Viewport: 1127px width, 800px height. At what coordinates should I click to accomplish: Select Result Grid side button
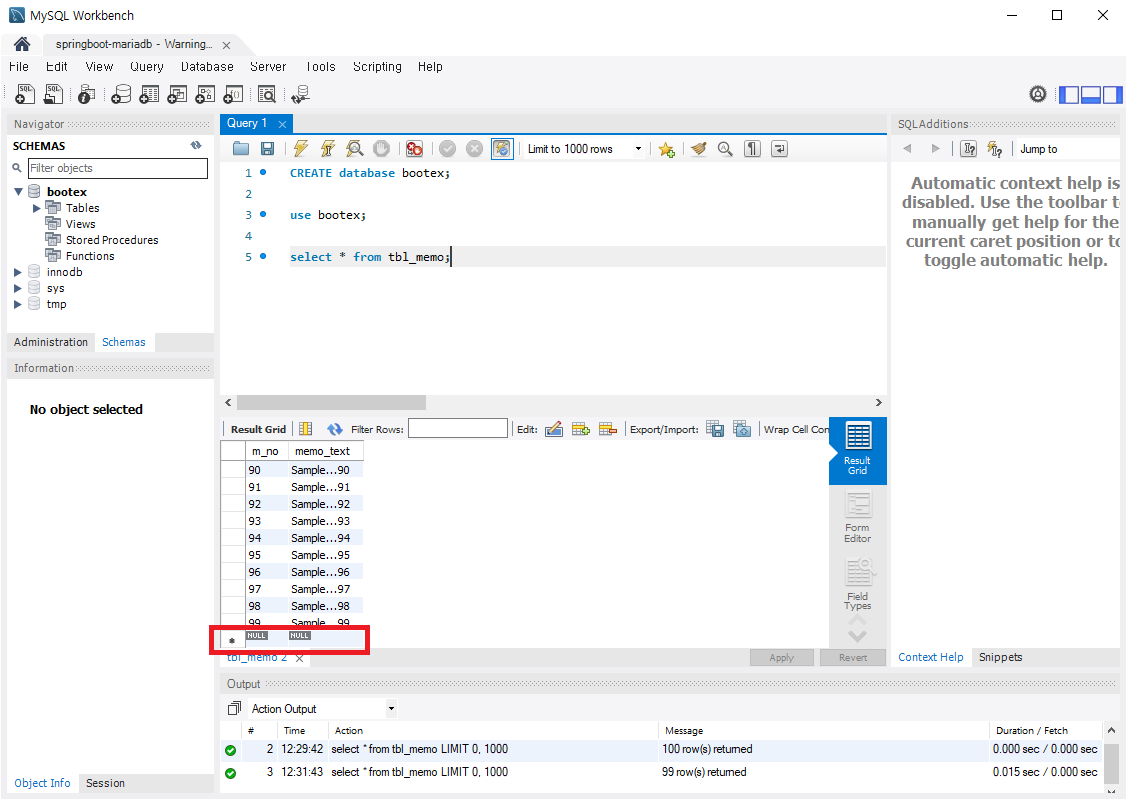857,450
